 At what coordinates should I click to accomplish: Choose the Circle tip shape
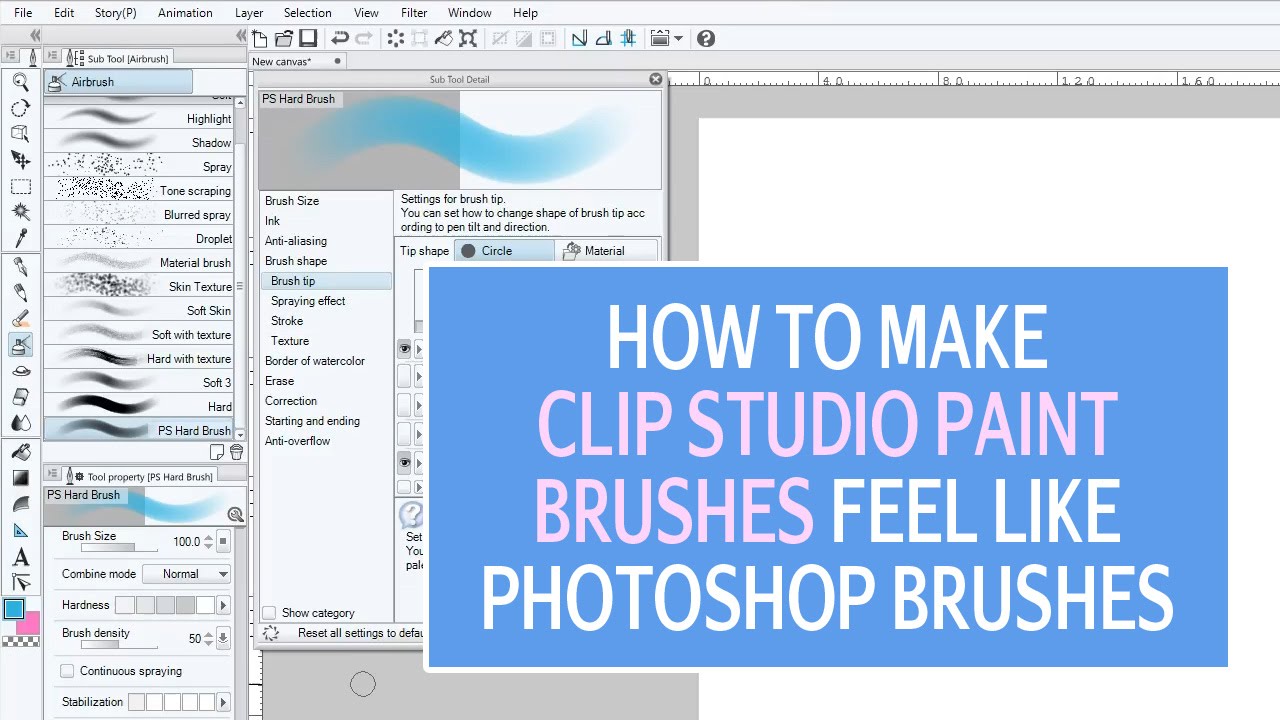pyautogui.click(x=504, y=251)
